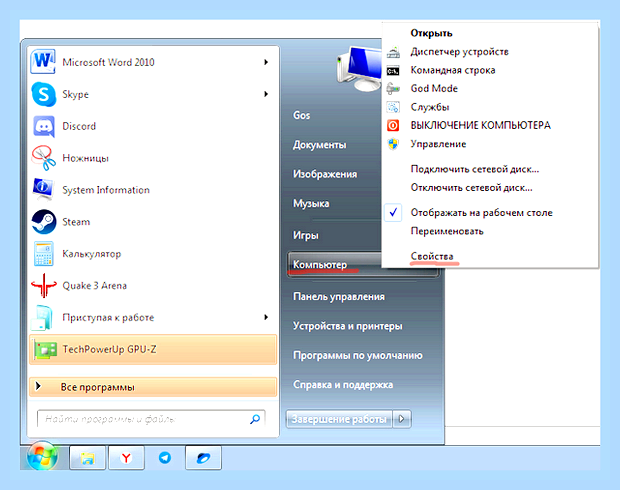The width and height of the screenshot is (620, 490).
Task: Click the Device Manager icon in context menu
Action: tap(393, 52)
